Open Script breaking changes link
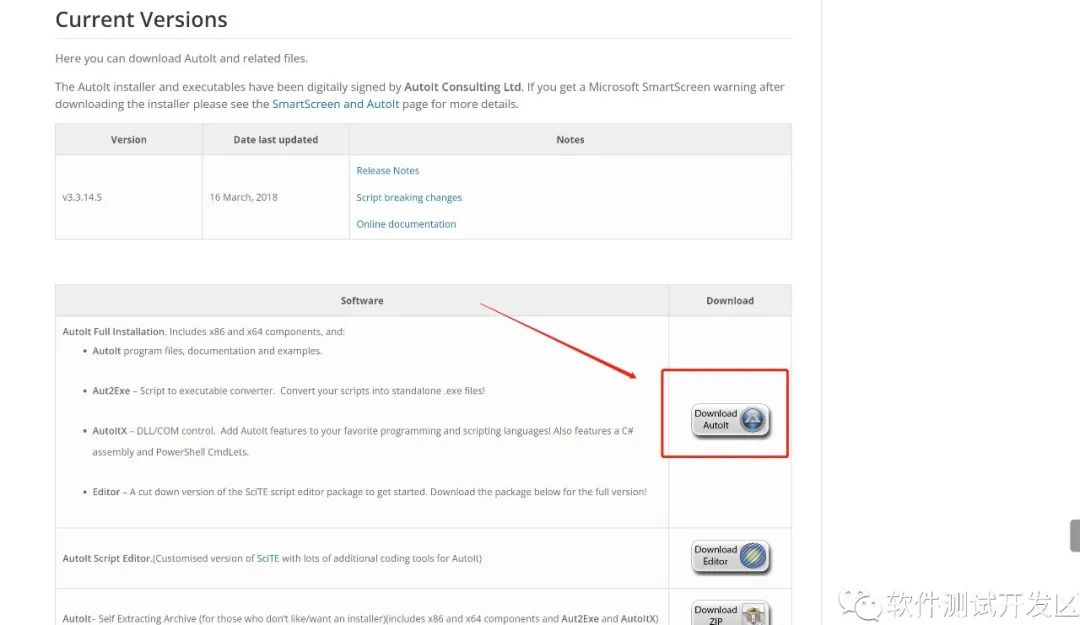1080x625 pixels. pos(409,198)
